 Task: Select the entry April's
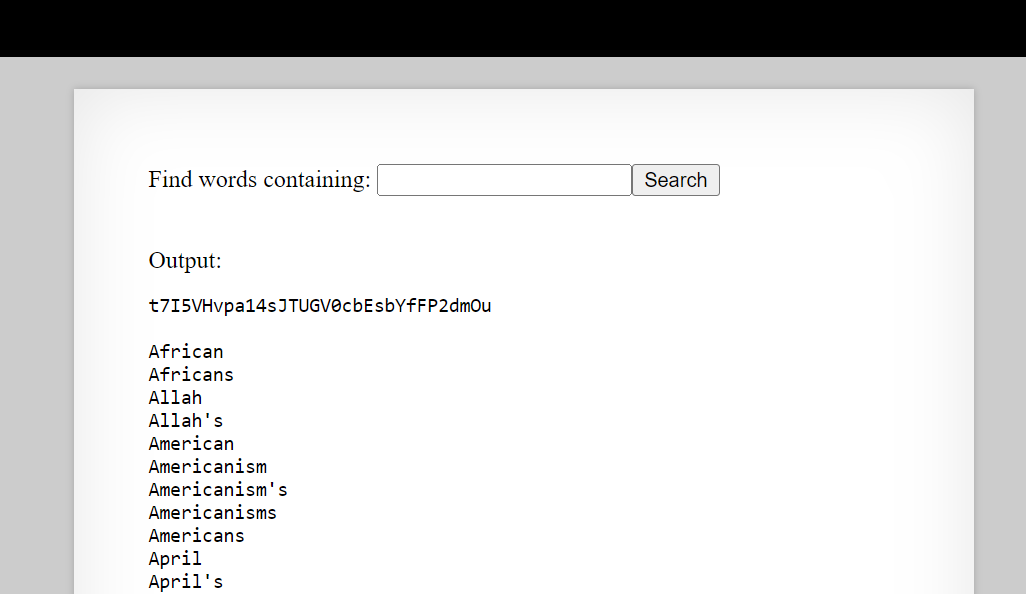pos(185,581)
